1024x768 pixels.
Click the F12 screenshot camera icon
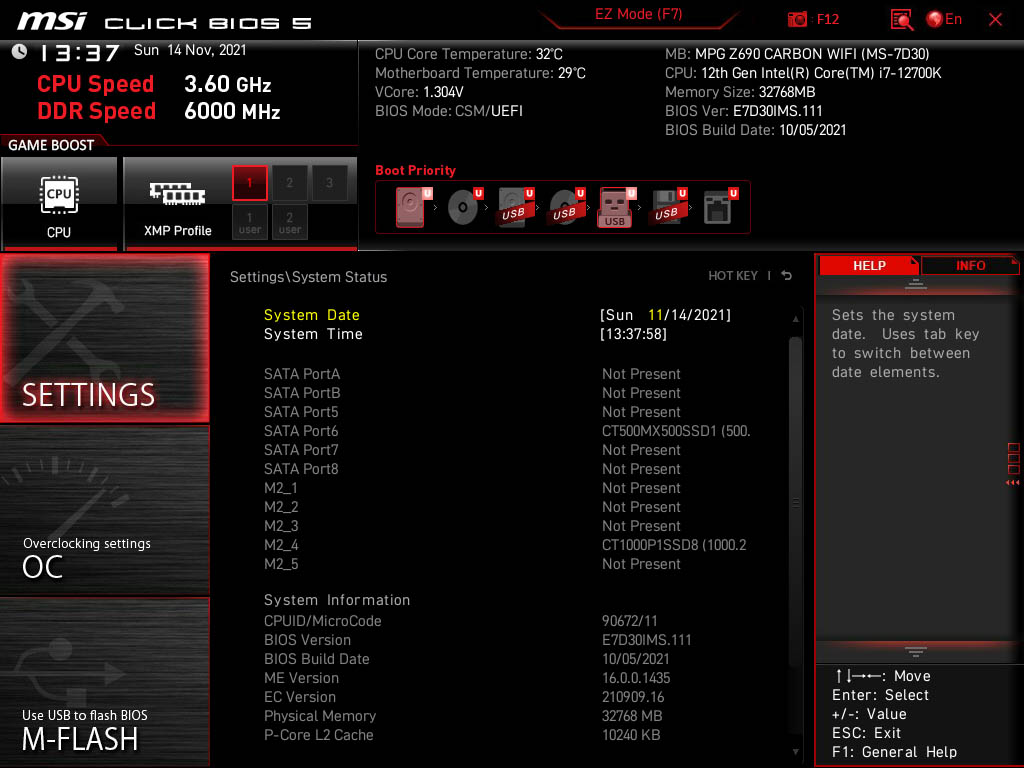[x=798, y=19]
